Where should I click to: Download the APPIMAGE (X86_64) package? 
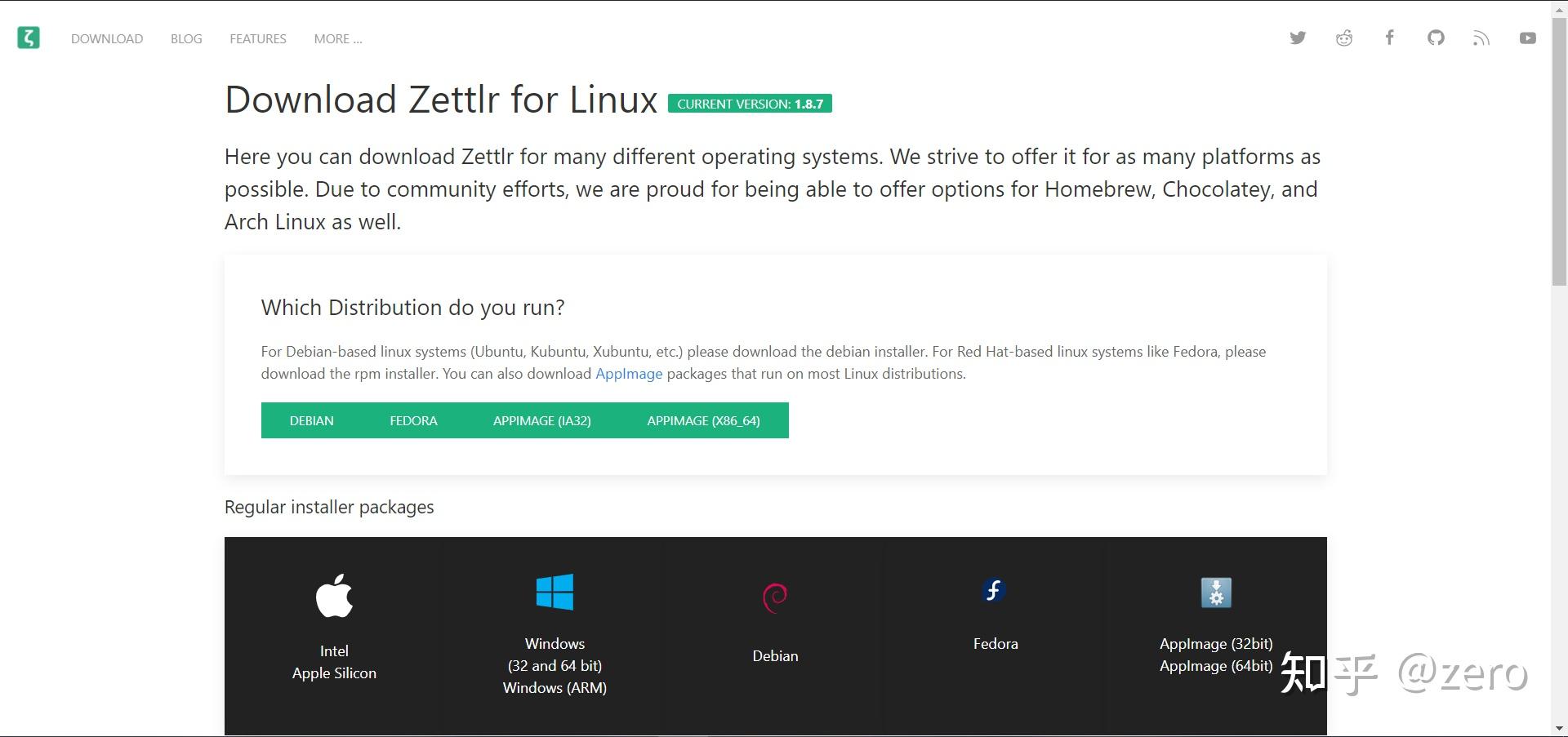click(x=703, y=420)
